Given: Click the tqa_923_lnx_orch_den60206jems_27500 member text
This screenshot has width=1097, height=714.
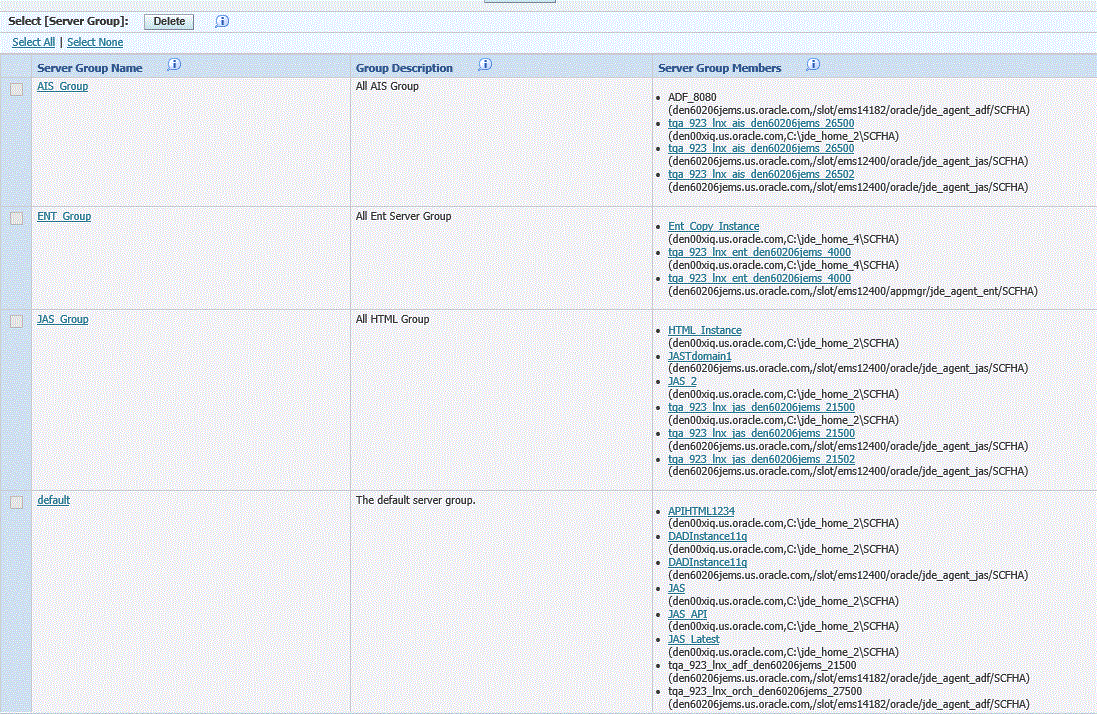Looking at the screenshot, I should [765, 691].
